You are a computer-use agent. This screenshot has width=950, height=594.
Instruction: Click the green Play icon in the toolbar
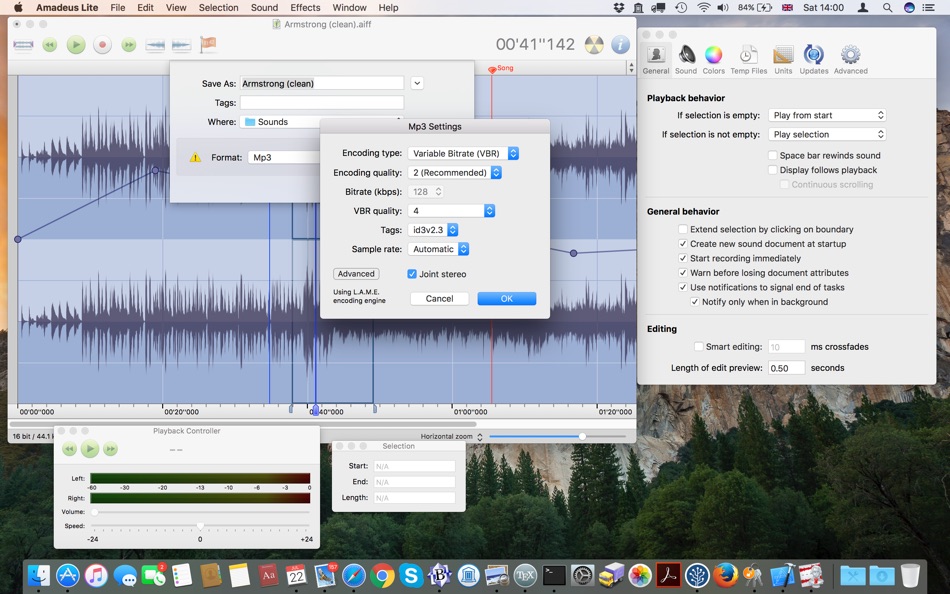click(x=75, y=44)
